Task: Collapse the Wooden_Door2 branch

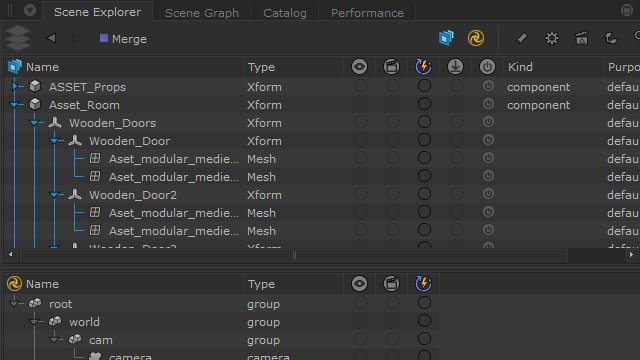Action: pyautogui.click(x=54, y=195)
